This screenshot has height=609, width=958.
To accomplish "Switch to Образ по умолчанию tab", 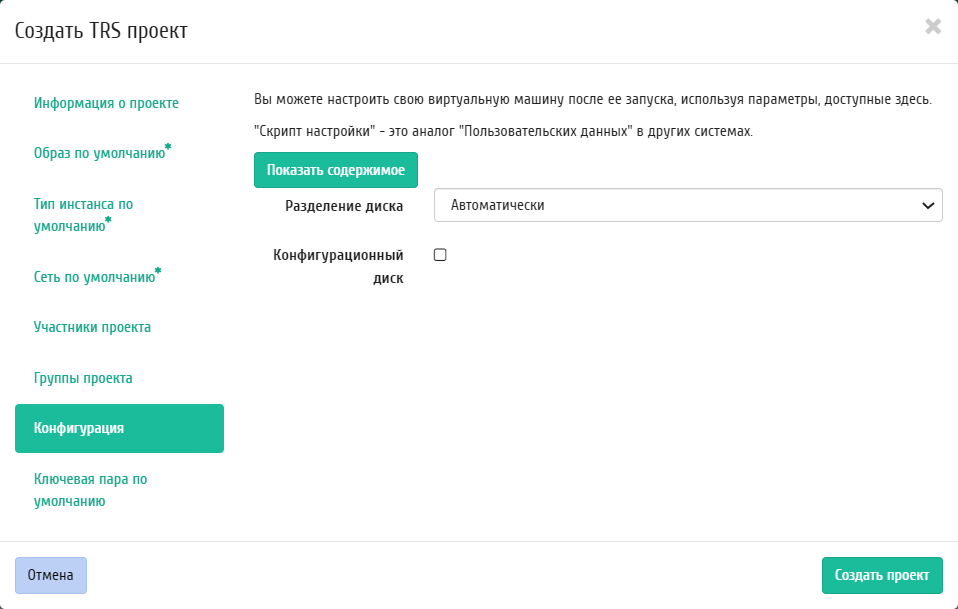I will tap(99, 153).
